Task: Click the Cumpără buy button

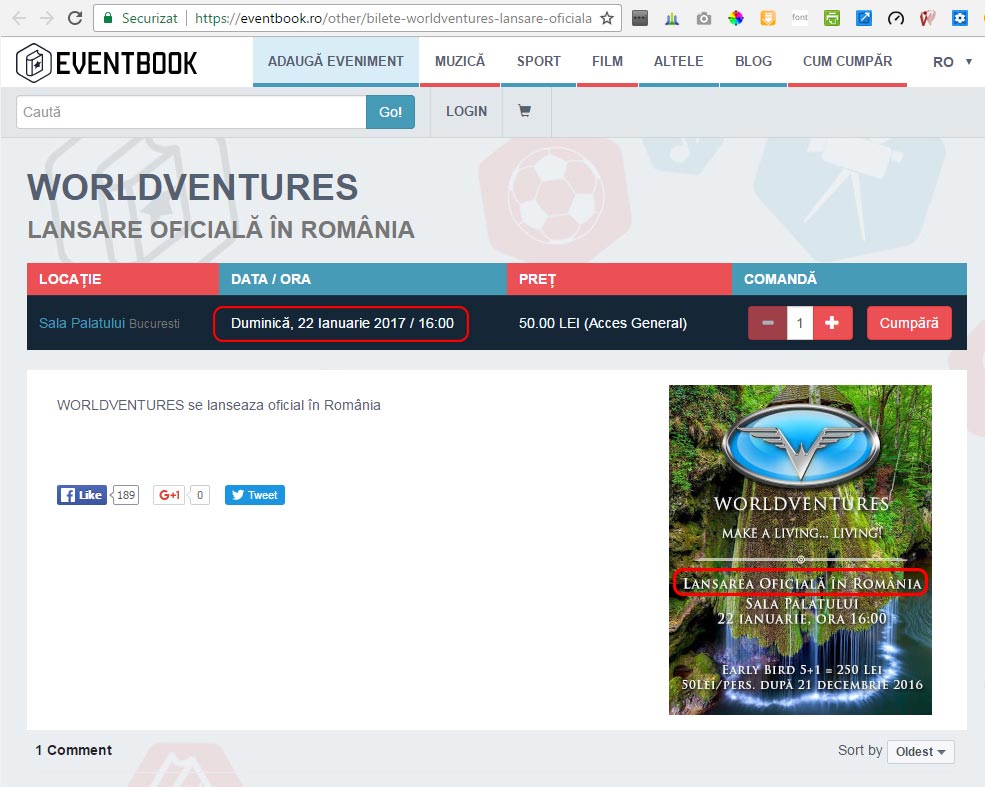Action: 909,323
